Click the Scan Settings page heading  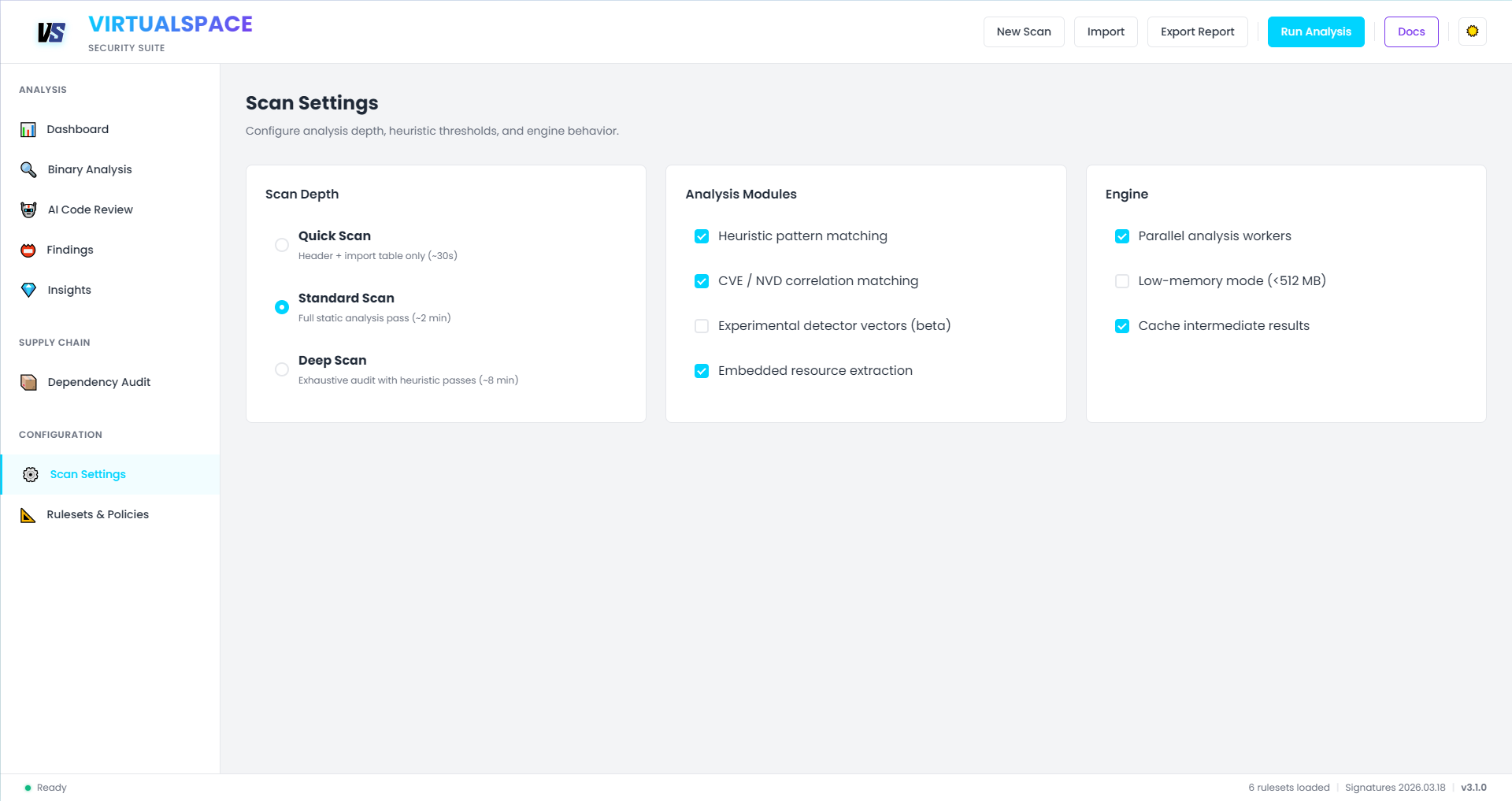(312, 103)
